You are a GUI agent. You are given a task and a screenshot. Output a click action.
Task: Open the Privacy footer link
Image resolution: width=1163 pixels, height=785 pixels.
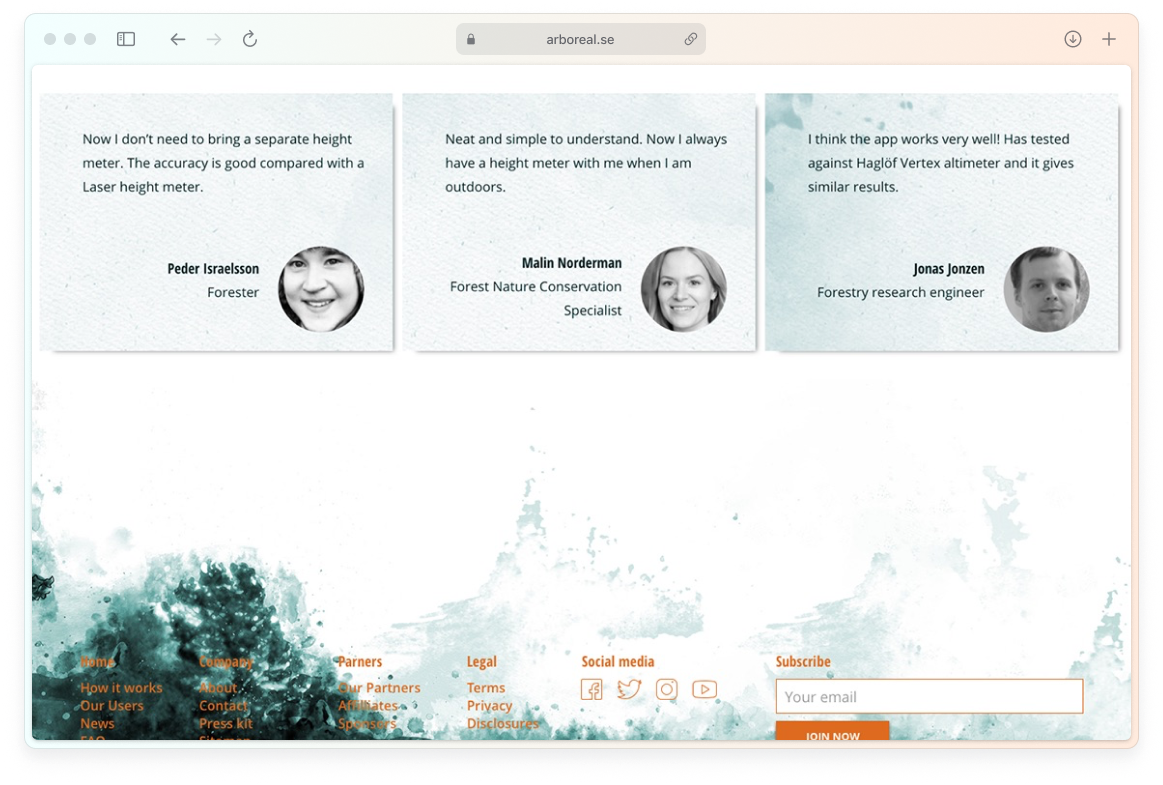click(x=490, y=706)
